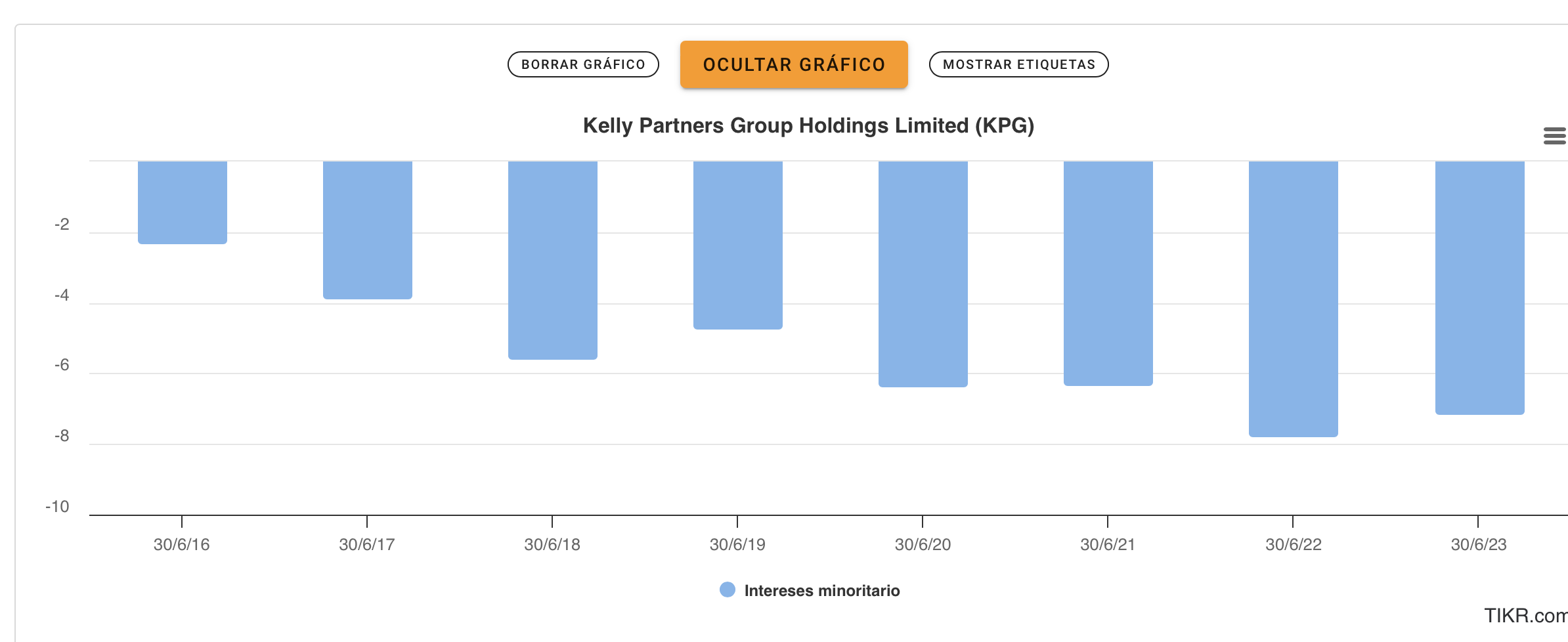Click the TIKR.com watermark link
1568x642 pixels.
(1525, 616)
